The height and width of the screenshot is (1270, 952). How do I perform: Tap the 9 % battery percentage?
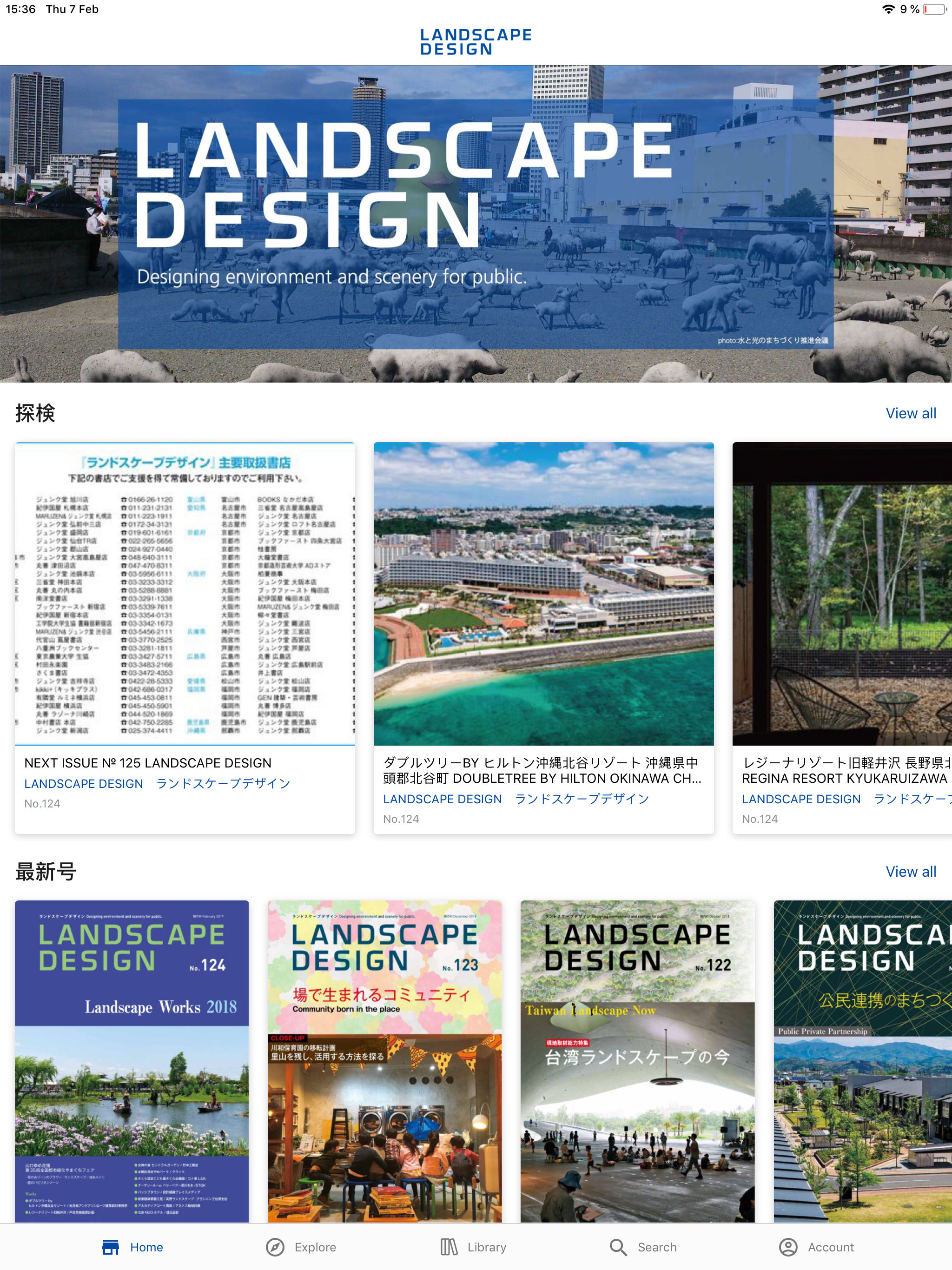point(910,9)
